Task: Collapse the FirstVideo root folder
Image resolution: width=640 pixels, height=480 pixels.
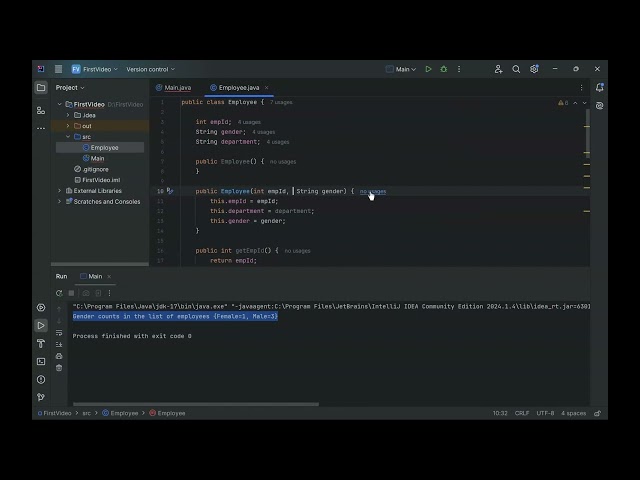Action: (60, 104)
